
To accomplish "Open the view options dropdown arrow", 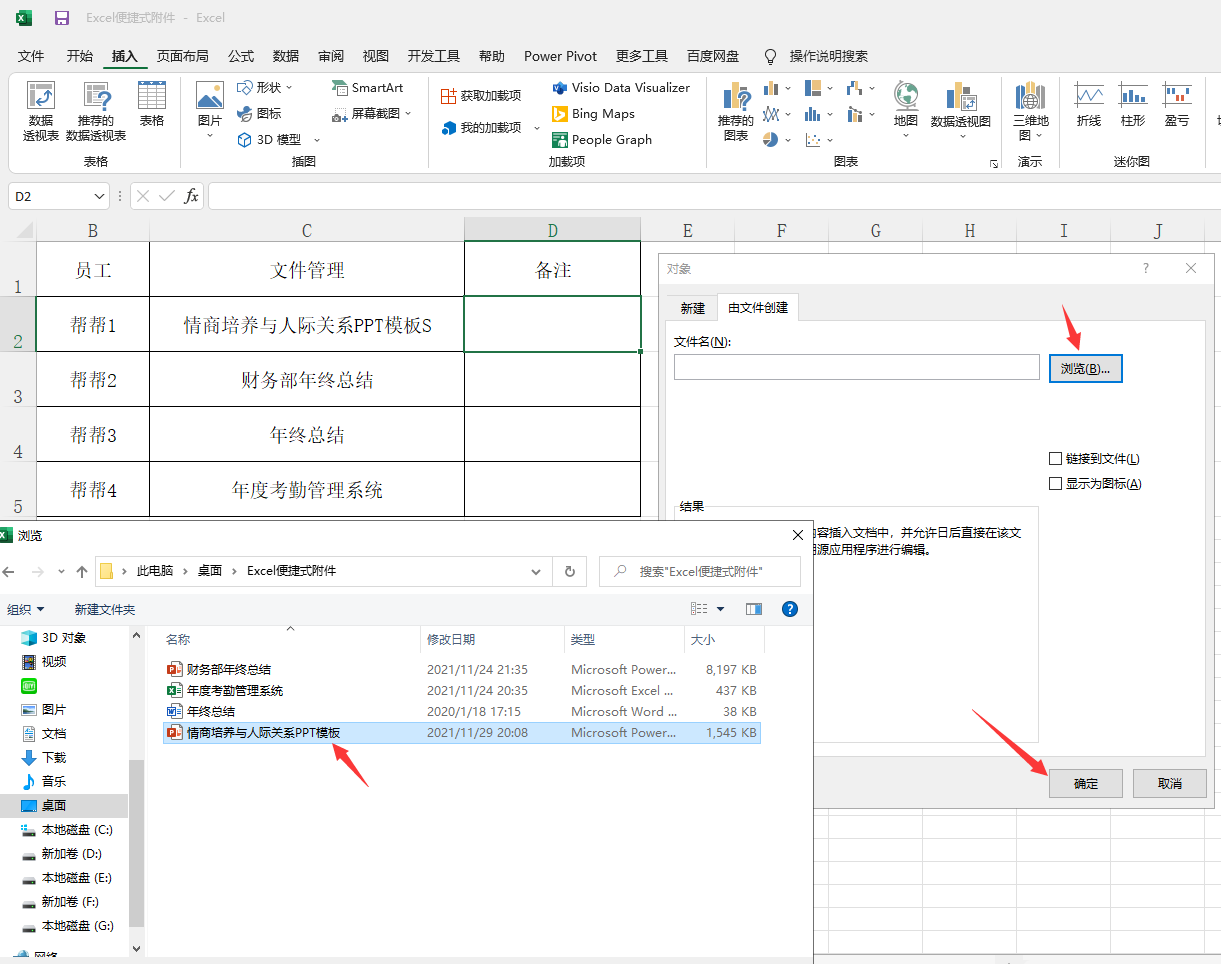I will (720, 609).
